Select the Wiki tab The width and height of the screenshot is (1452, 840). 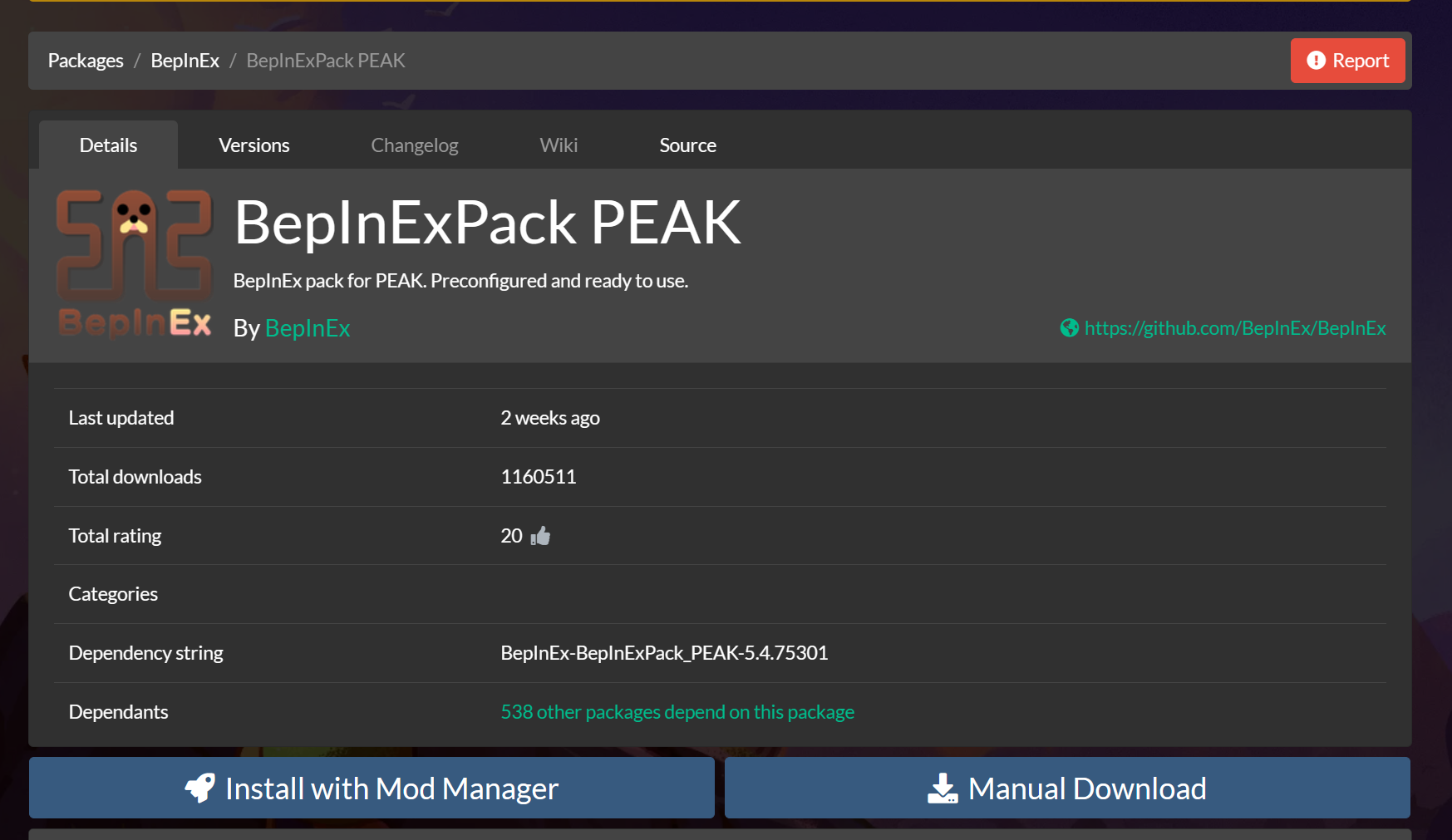click(x=559, y=145)
